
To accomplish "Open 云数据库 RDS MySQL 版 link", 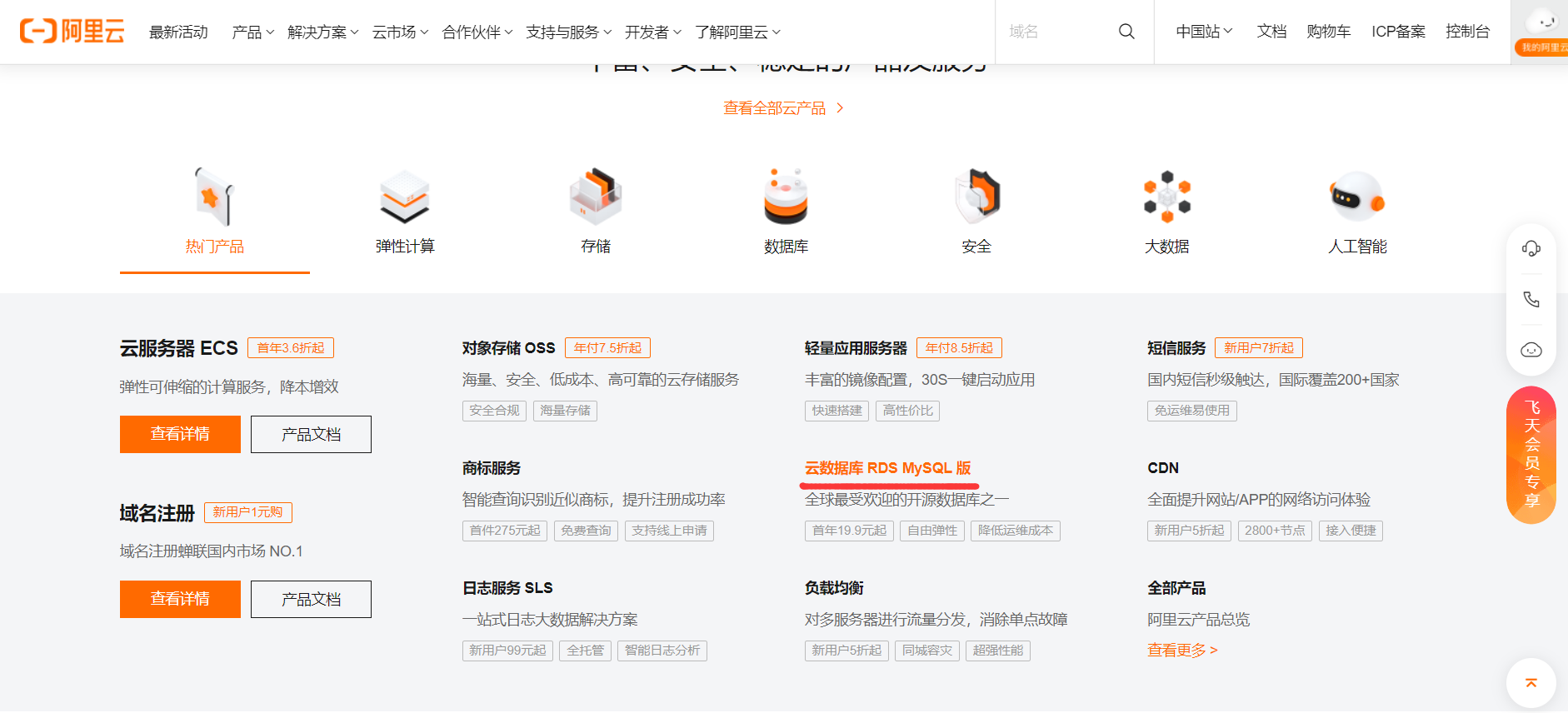I will click(x=887, y=468).
